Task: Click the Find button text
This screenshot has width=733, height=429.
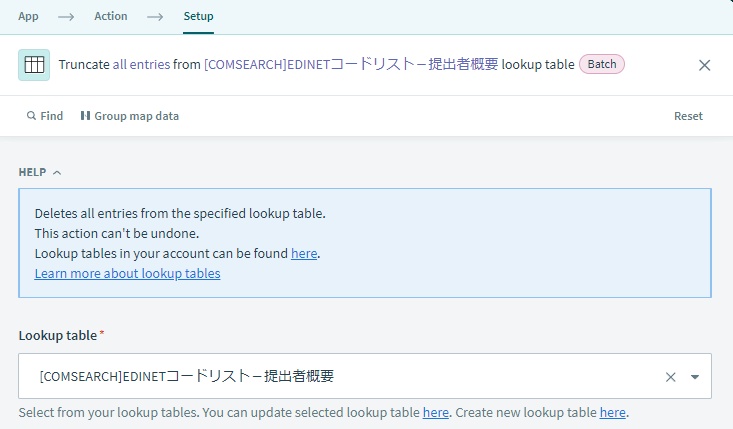Action: click(52, 116)
